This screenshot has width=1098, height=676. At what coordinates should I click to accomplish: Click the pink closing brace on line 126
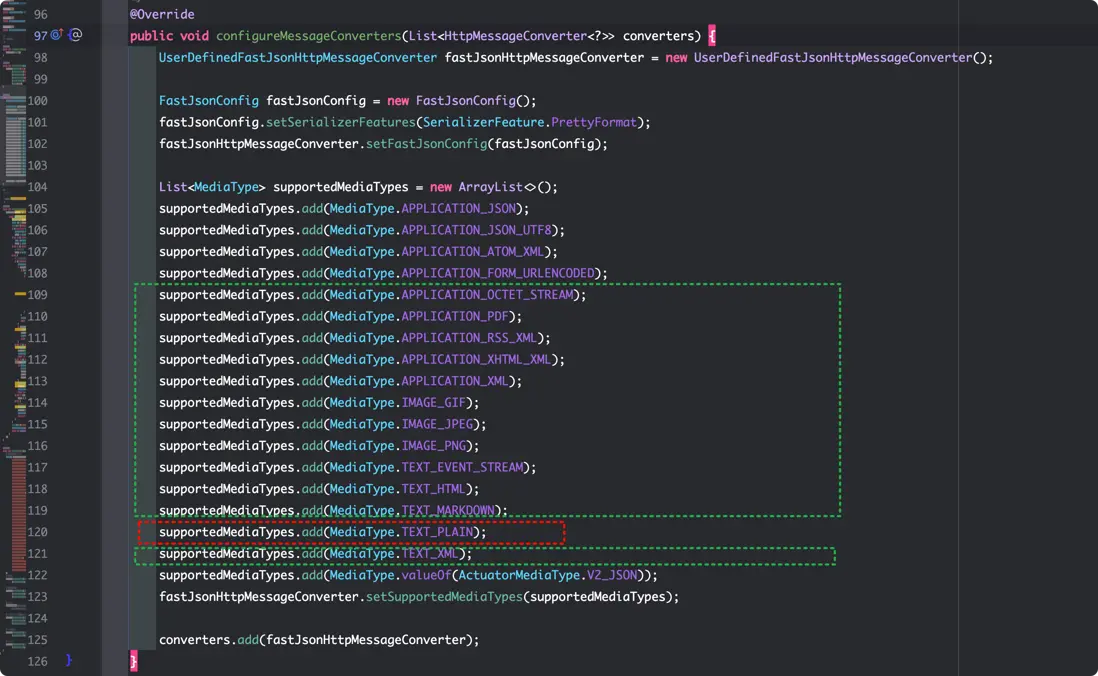(134, 661)
